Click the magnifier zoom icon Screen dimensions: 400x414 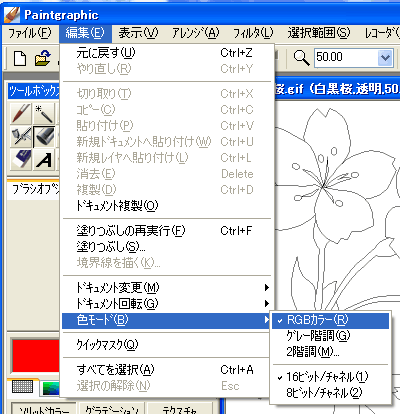(x=301, y=58)
